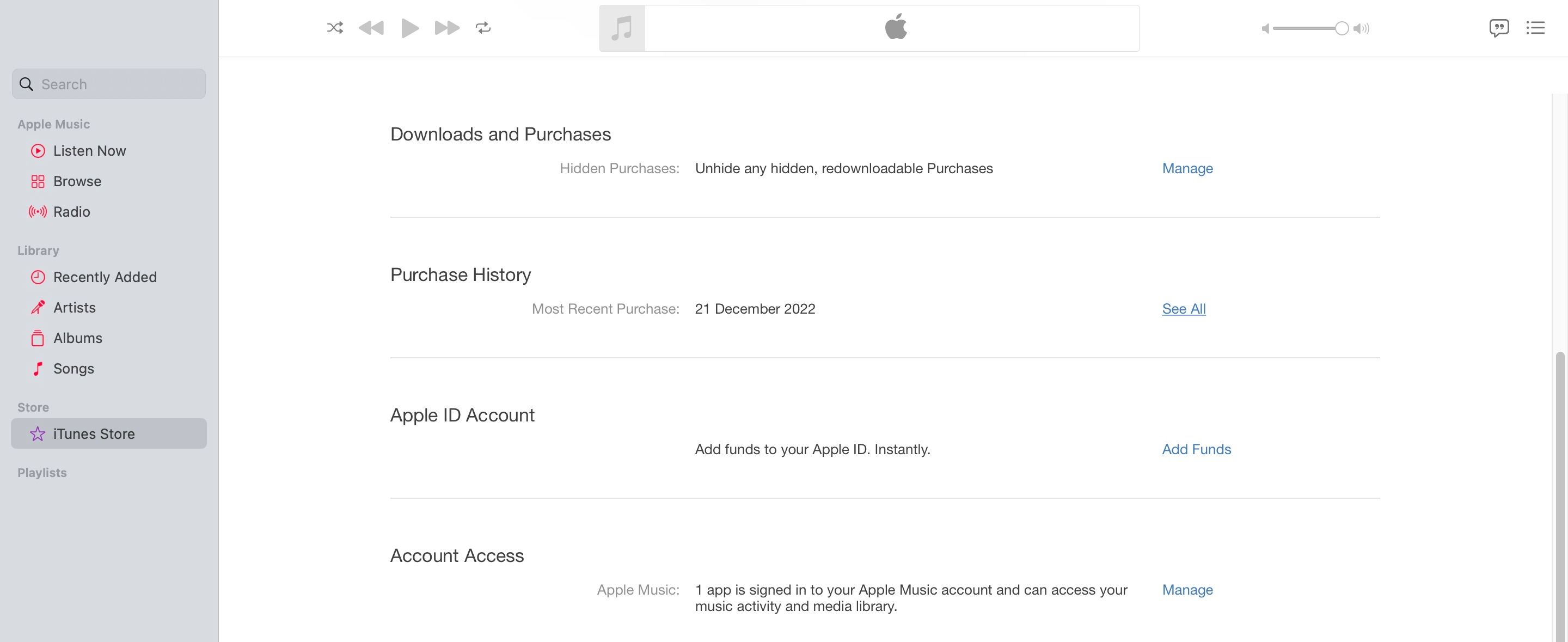This screenshot has width=1568, height=642.
Task: Click the music note artwork thumbnail
Action: tap(622, 29)
